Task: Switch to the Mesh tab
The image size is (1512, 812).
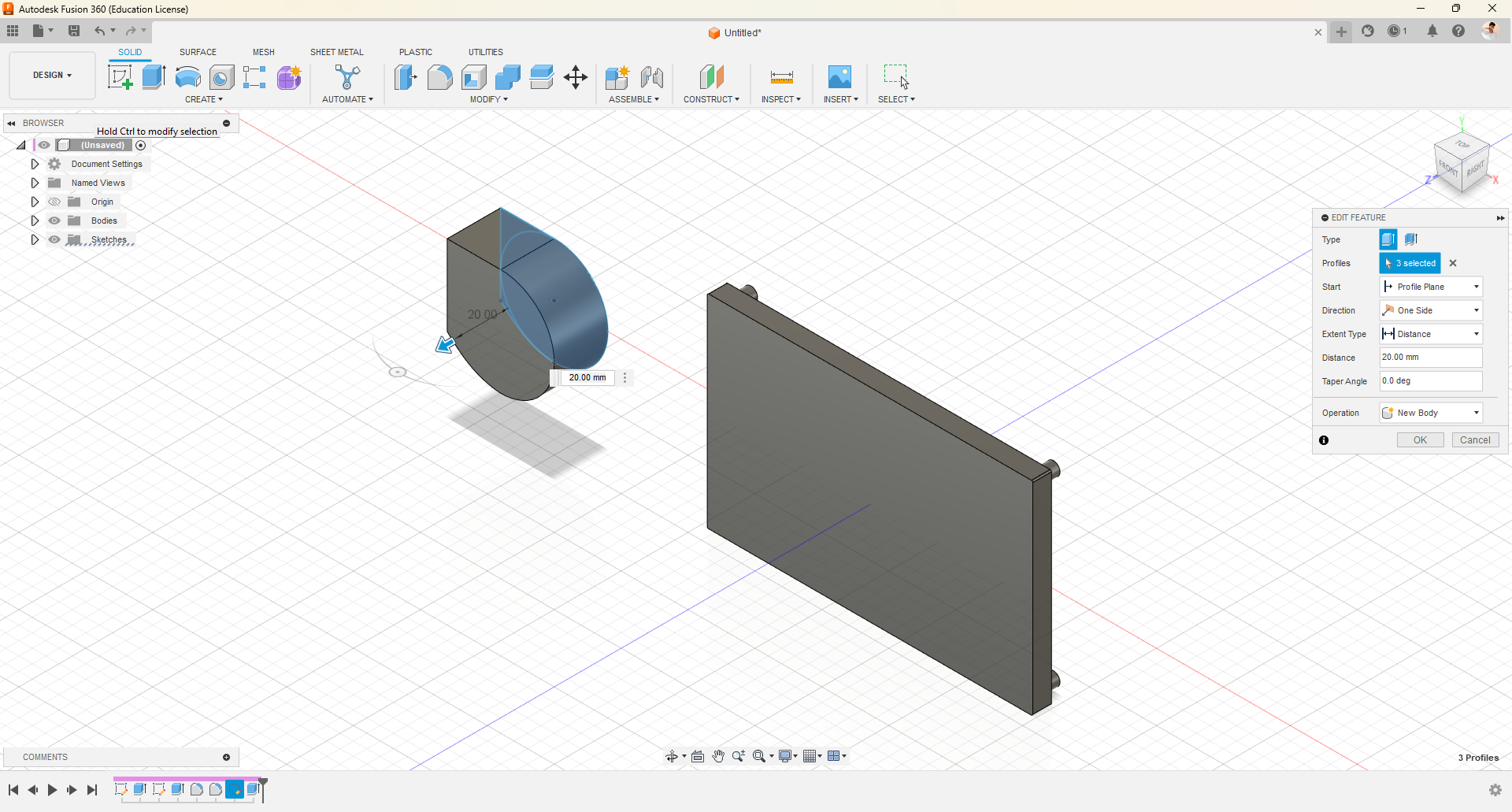Action: point(264,52)
